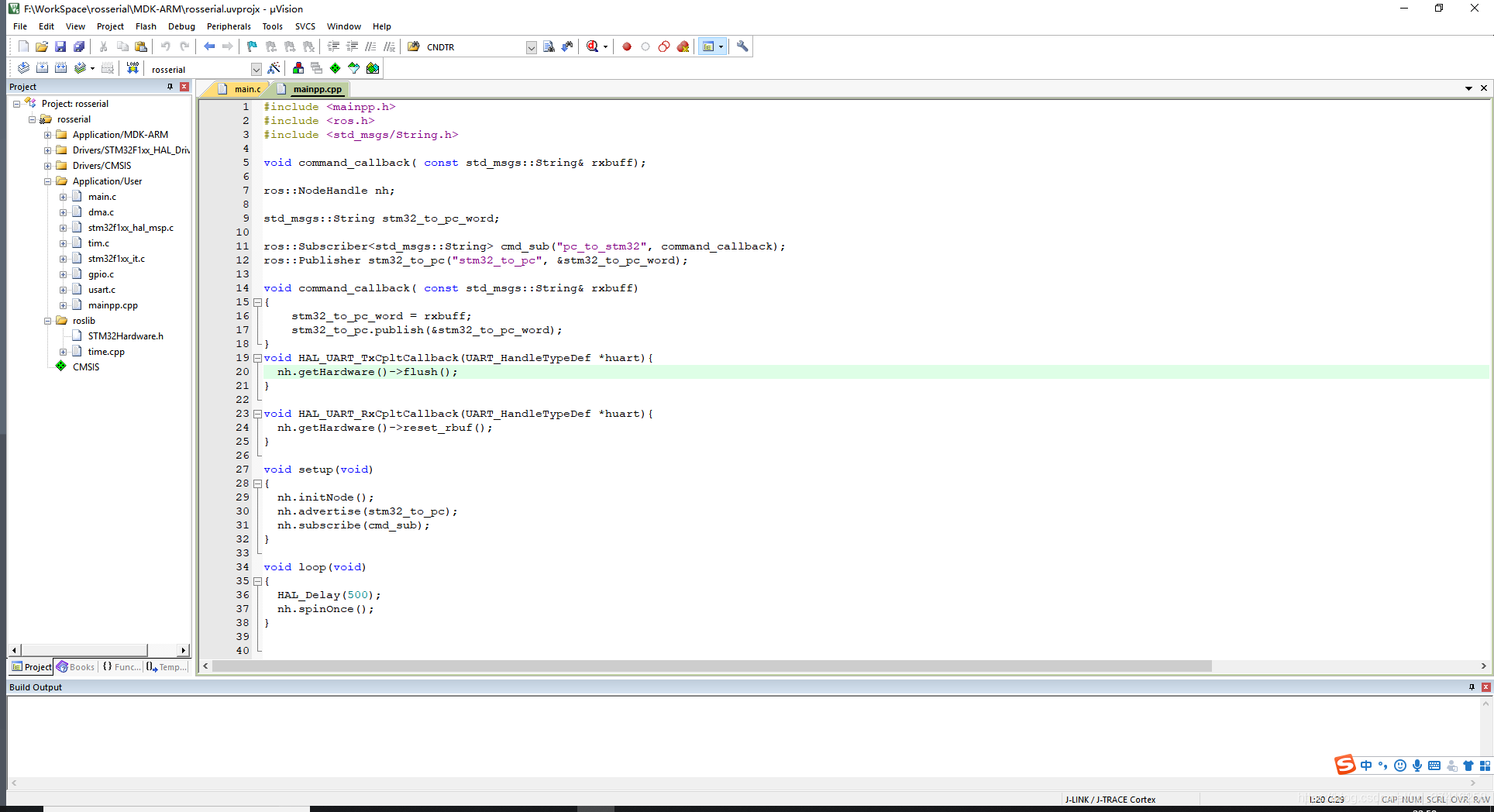Viewport: 1494px width, 812px height.
Task: Switch to Templates panel tab
Action: (167, 666)
